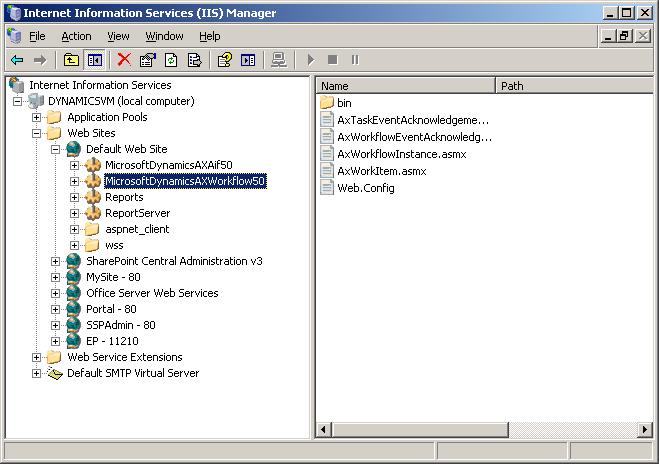Click the horizontal scrollbar right arrow

point(645,430)
